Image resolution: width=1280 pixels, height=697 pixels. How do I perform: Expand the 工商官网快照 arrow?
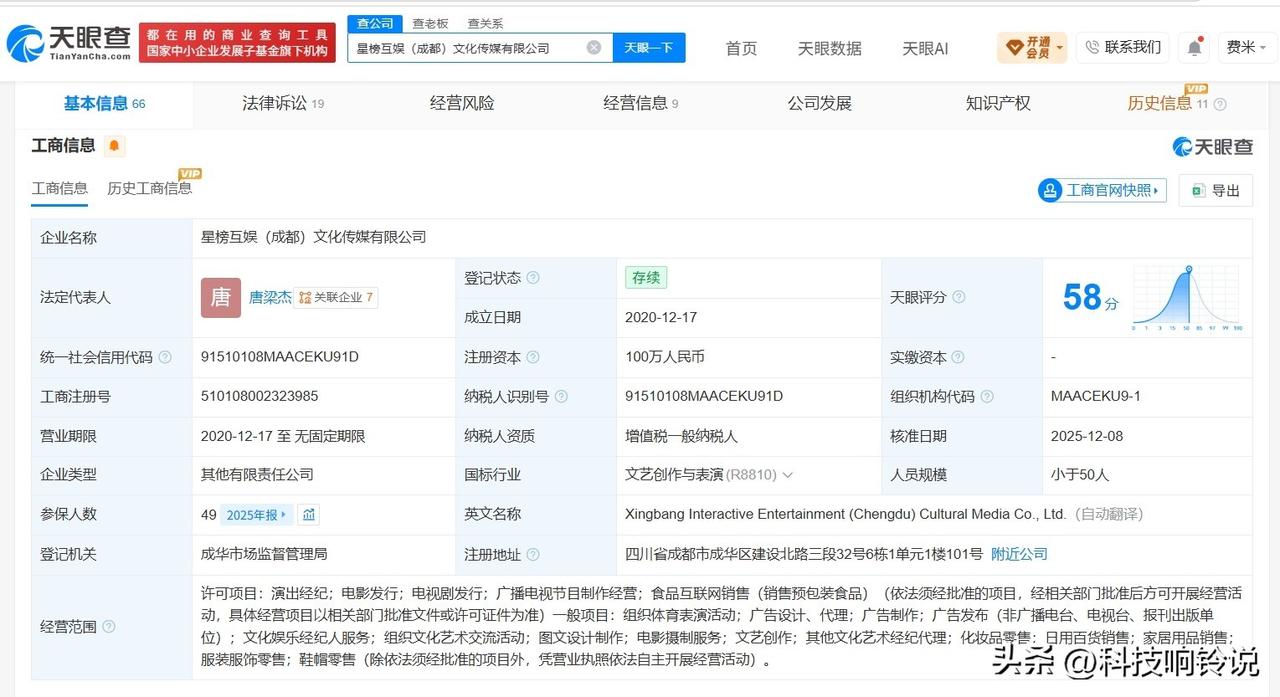[1158, 190]
